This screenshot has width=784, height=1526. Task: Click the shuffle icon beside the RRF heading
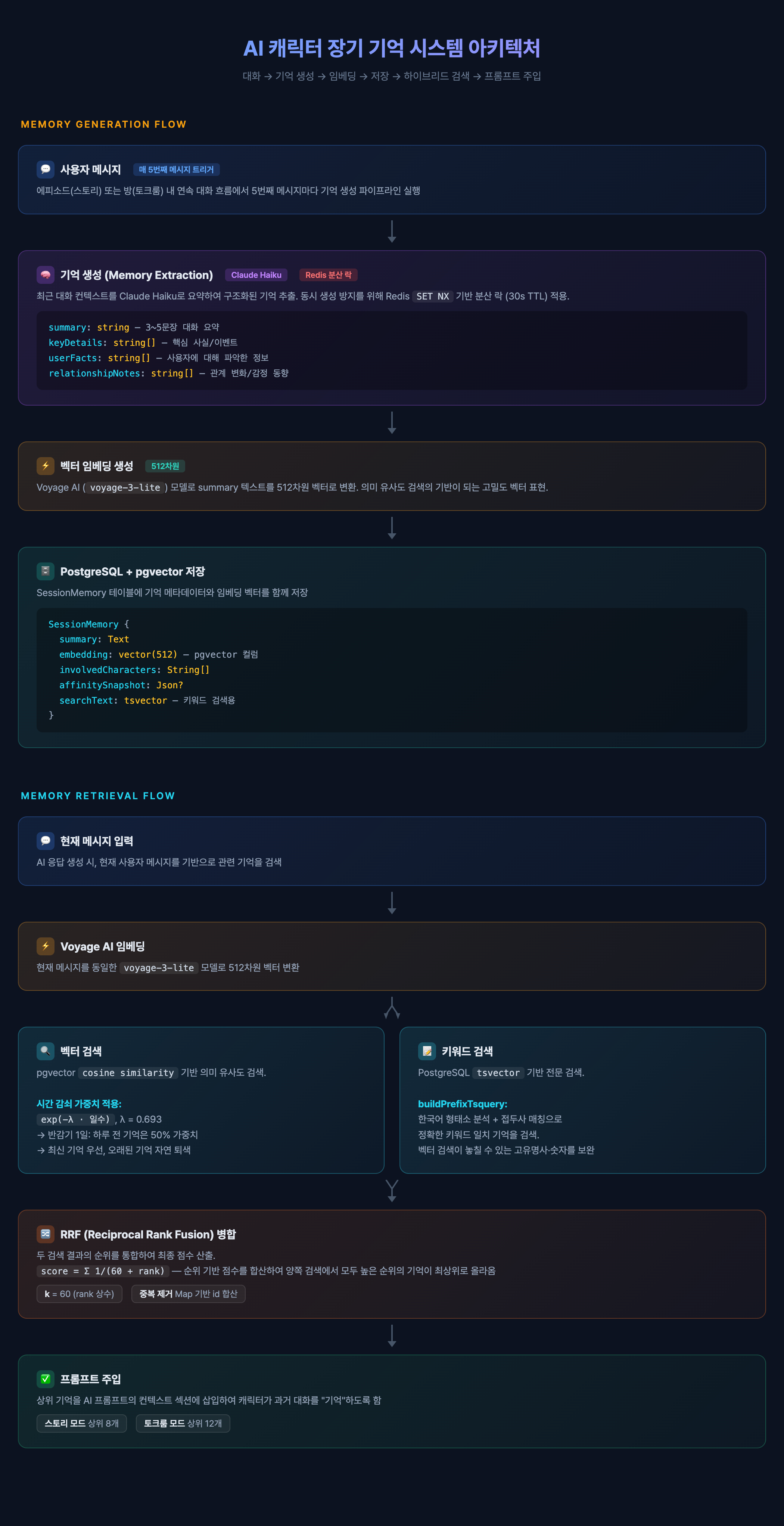(46, 1234)
